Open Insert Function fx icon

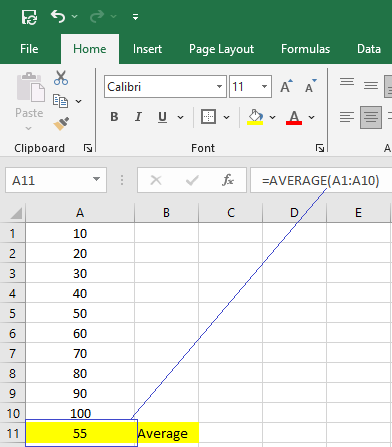[x=228, y=180]
